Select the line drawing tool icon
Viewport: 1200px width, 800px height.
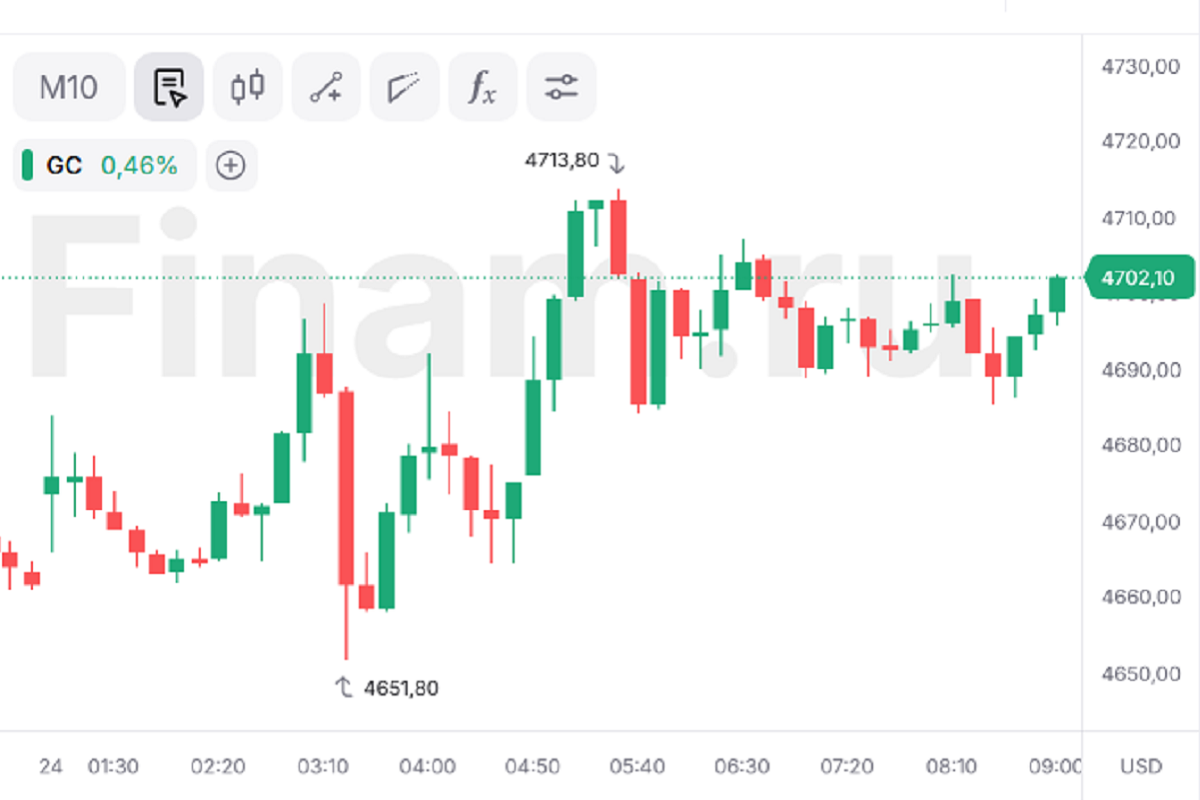pos(326,87)
